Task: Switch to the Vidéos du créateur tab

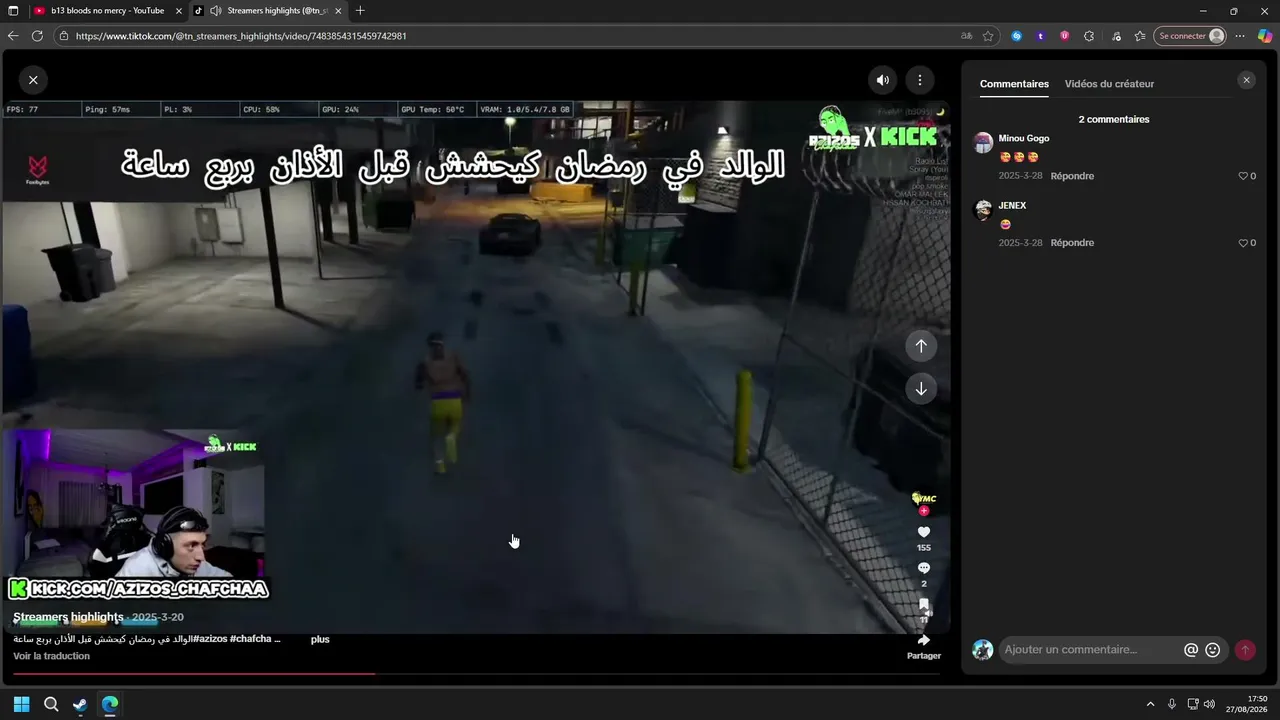Action: pyautogui.click(x=1109, y=84)
